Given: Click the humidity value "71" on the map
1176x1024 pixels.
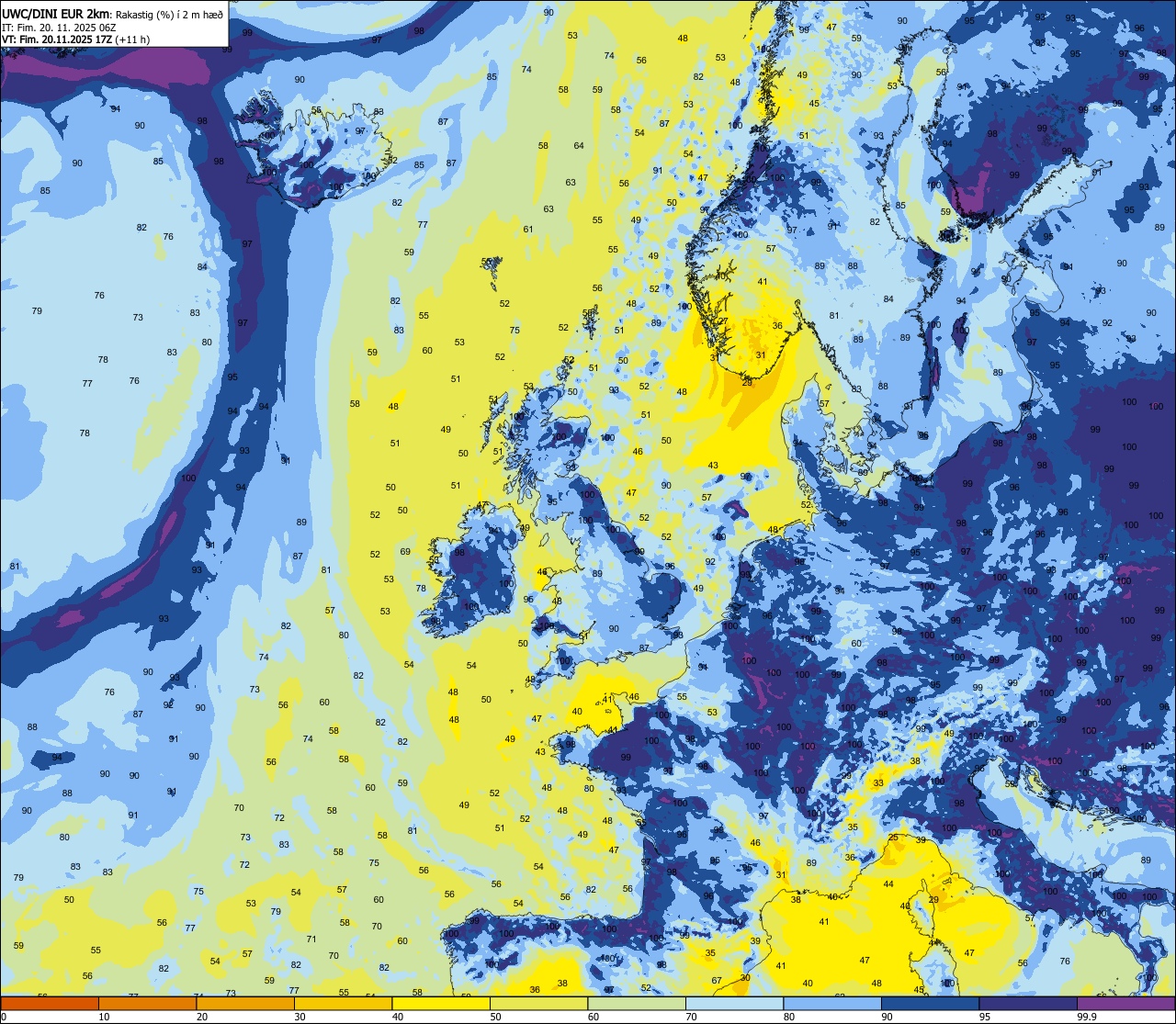Looking at the screenshot, I should [311, 939].
